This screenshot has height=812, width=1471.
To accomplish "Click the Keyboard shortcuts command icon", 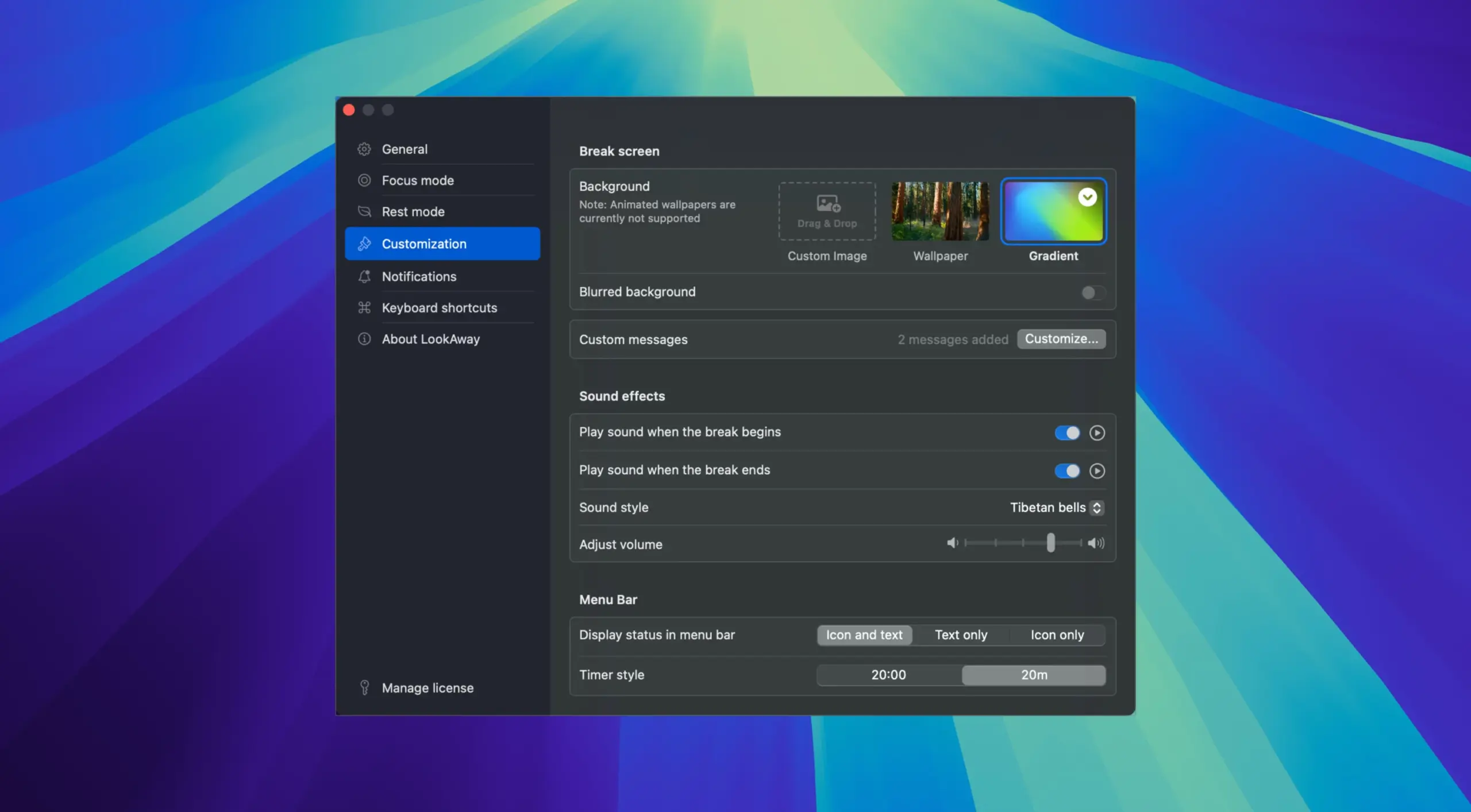I will pos(364,308).
